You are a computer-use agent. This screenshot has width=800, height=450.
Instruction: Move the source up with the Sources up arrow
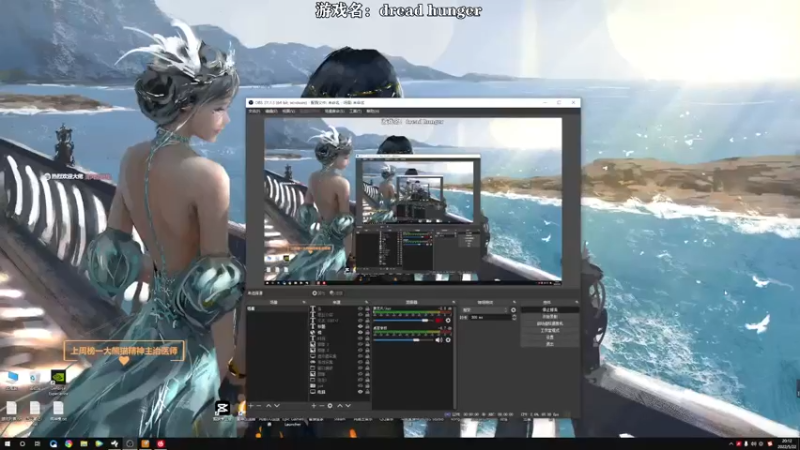(340, 406)
